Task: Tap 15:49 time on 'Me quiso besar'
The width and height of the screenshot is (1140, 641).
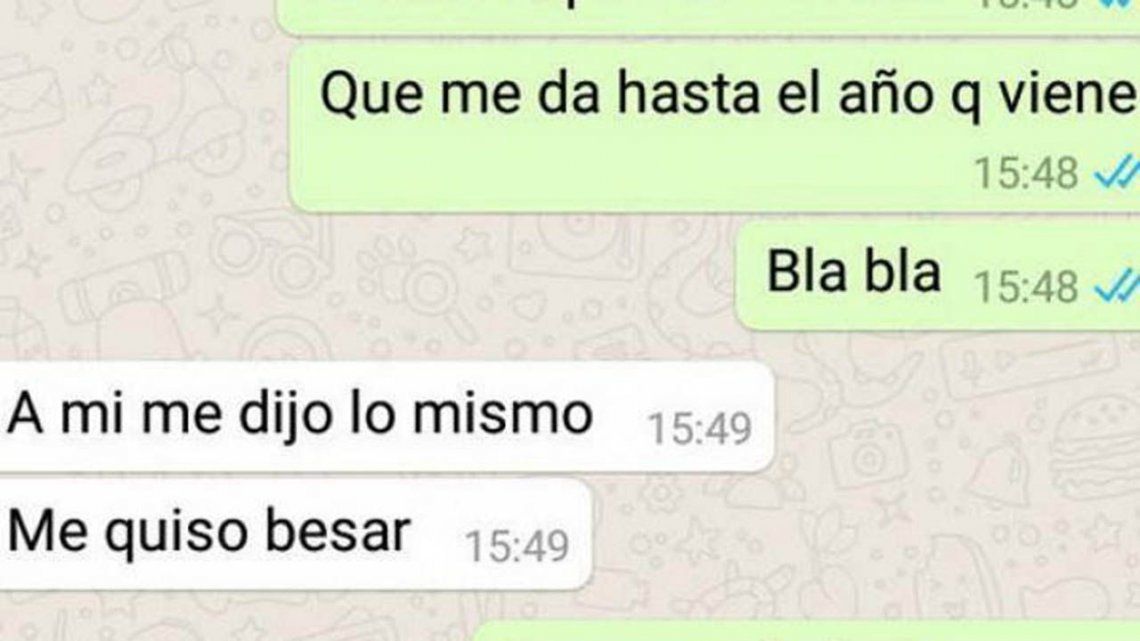Action: 516,546
